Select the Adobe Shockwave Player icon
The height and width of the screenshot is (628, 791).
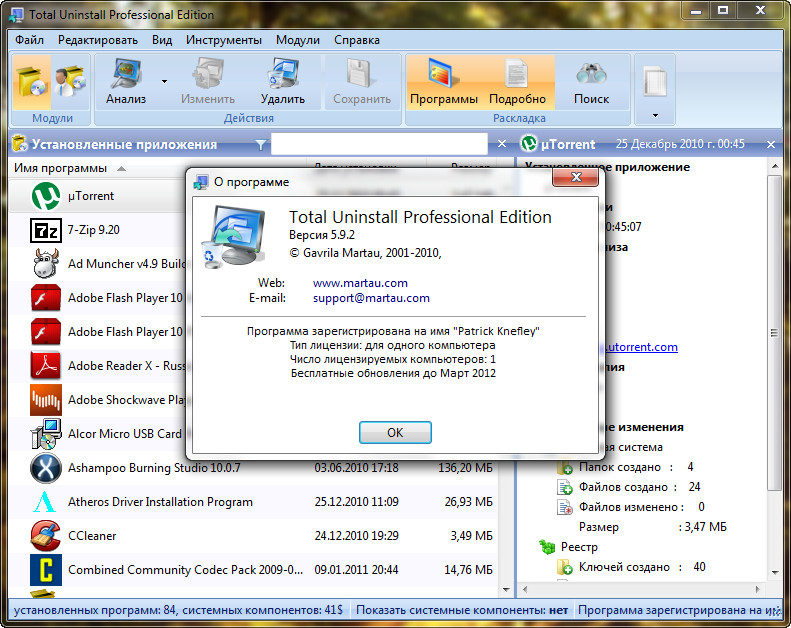pos(46,399)
